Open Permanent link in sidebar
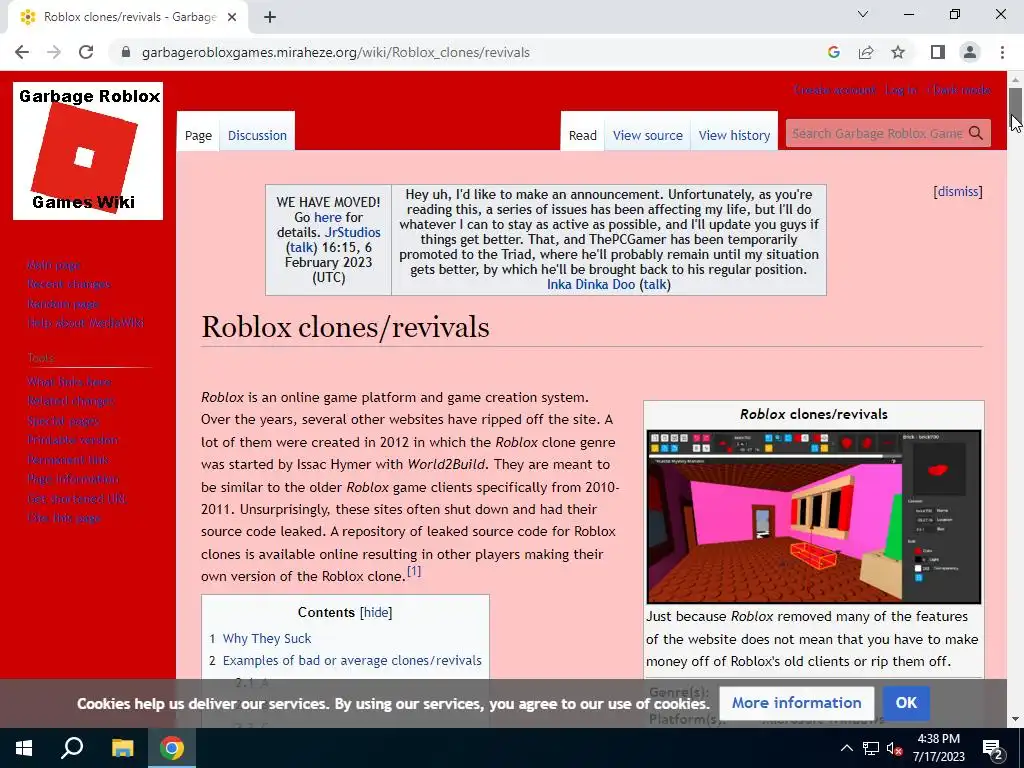 [68, 460]
